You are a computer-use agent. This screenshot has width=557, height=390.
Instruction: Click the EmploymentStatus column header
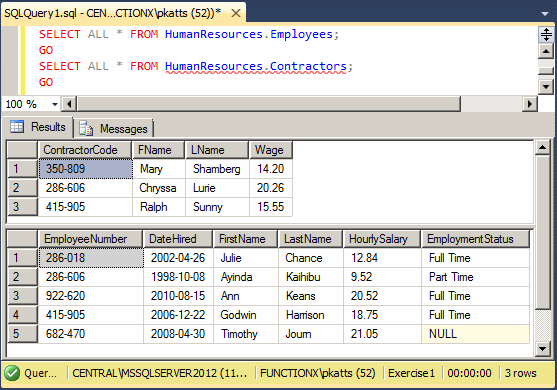[x=475, y=239]
